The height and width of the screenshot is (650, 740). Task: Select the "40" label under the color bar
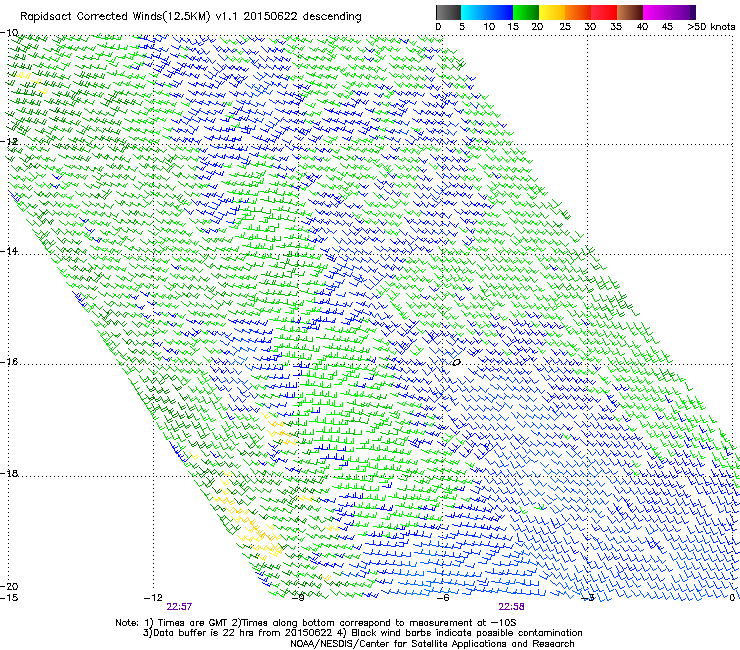[x=642, y=27]
